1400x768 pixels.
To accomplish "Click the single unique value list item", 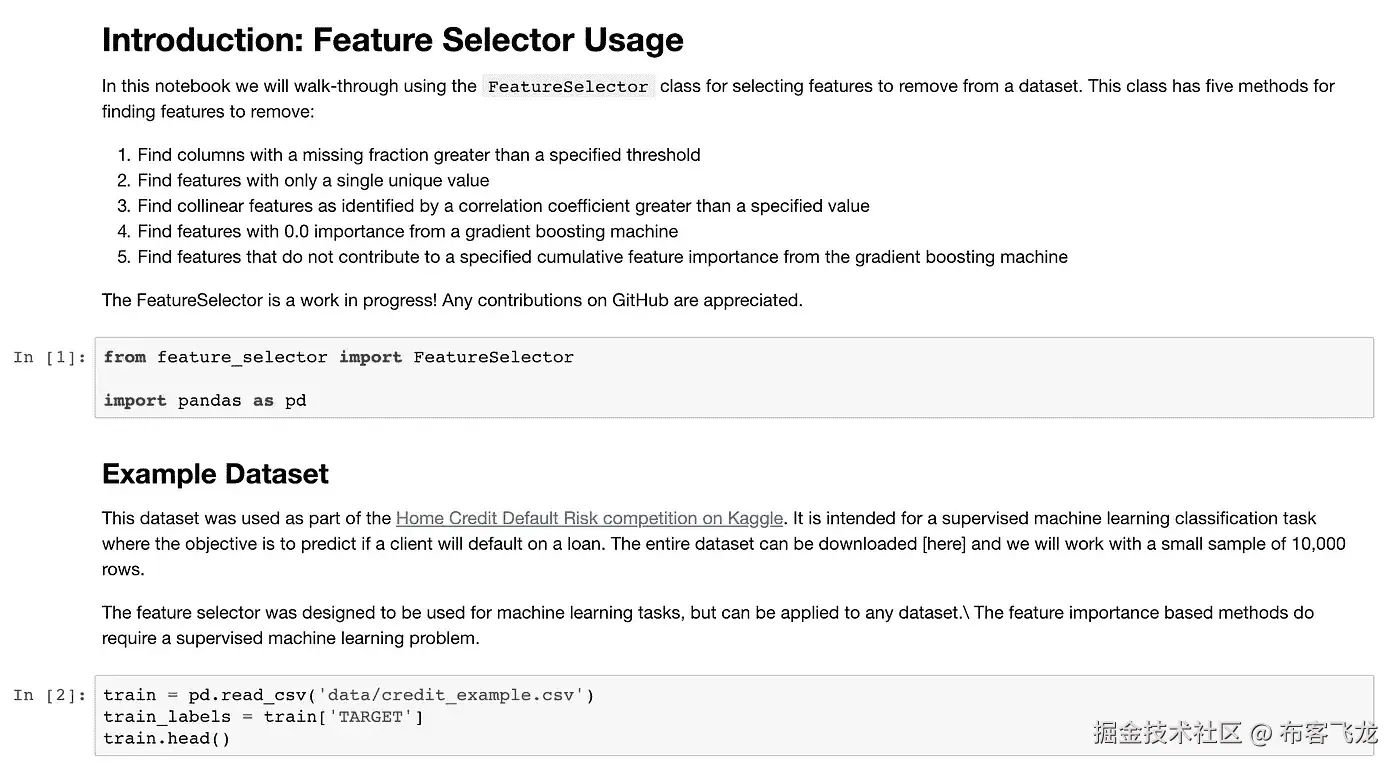I will point(313,180).
